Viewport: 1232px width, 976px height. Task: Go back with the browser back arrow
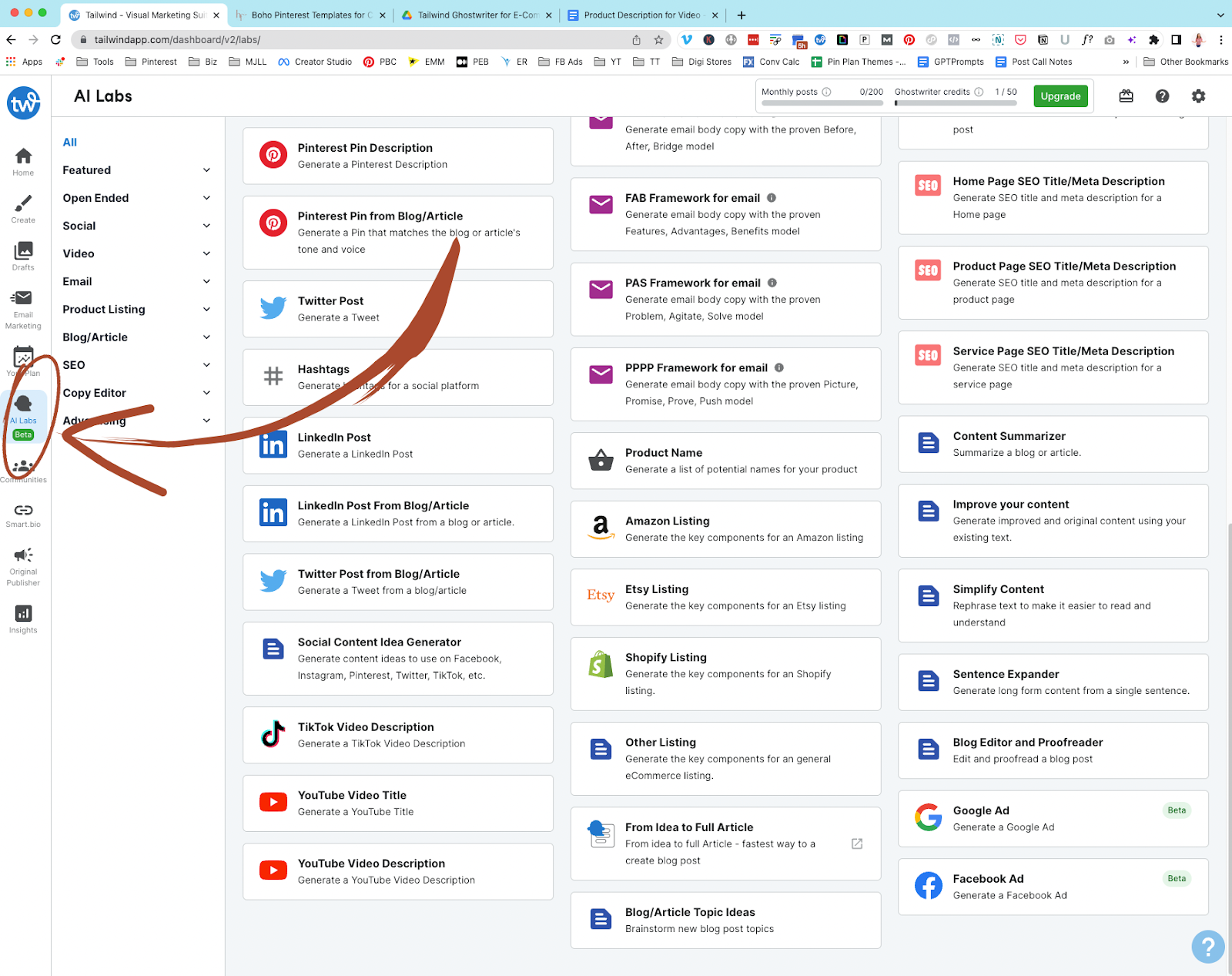click(11, 40)
